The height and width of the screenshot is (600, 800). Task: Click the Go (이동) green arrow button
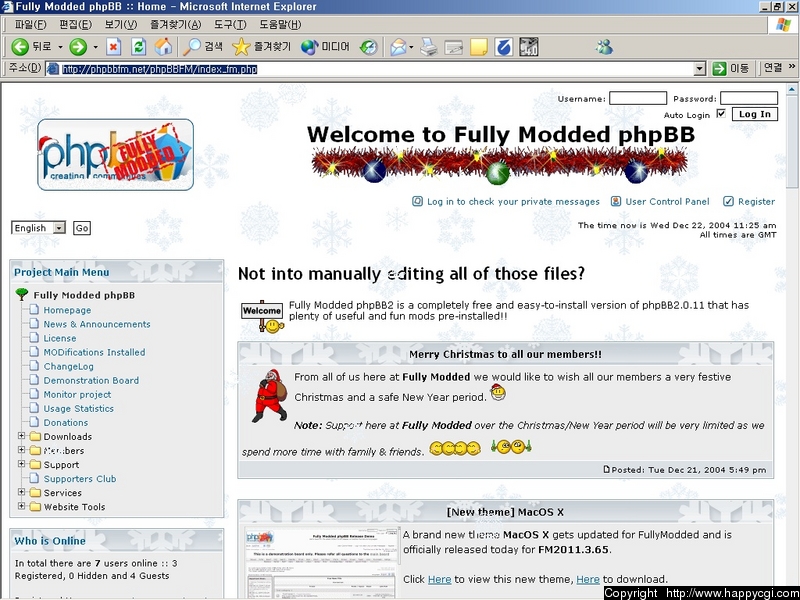[719, 68]
